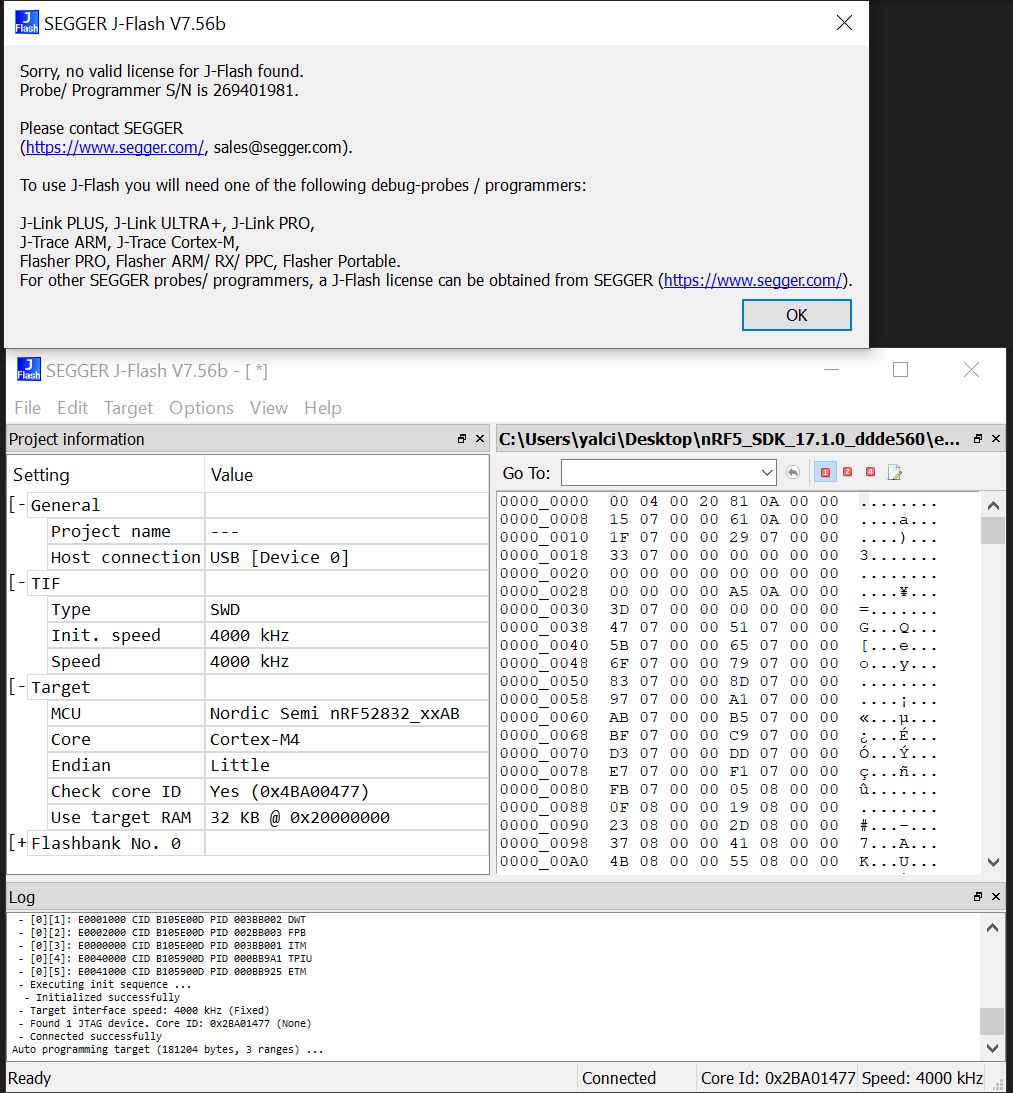Click the J-Flash icon in dialog title
The height and width of the screenshot is (1093, 1013).
click(x=26, y=22)
